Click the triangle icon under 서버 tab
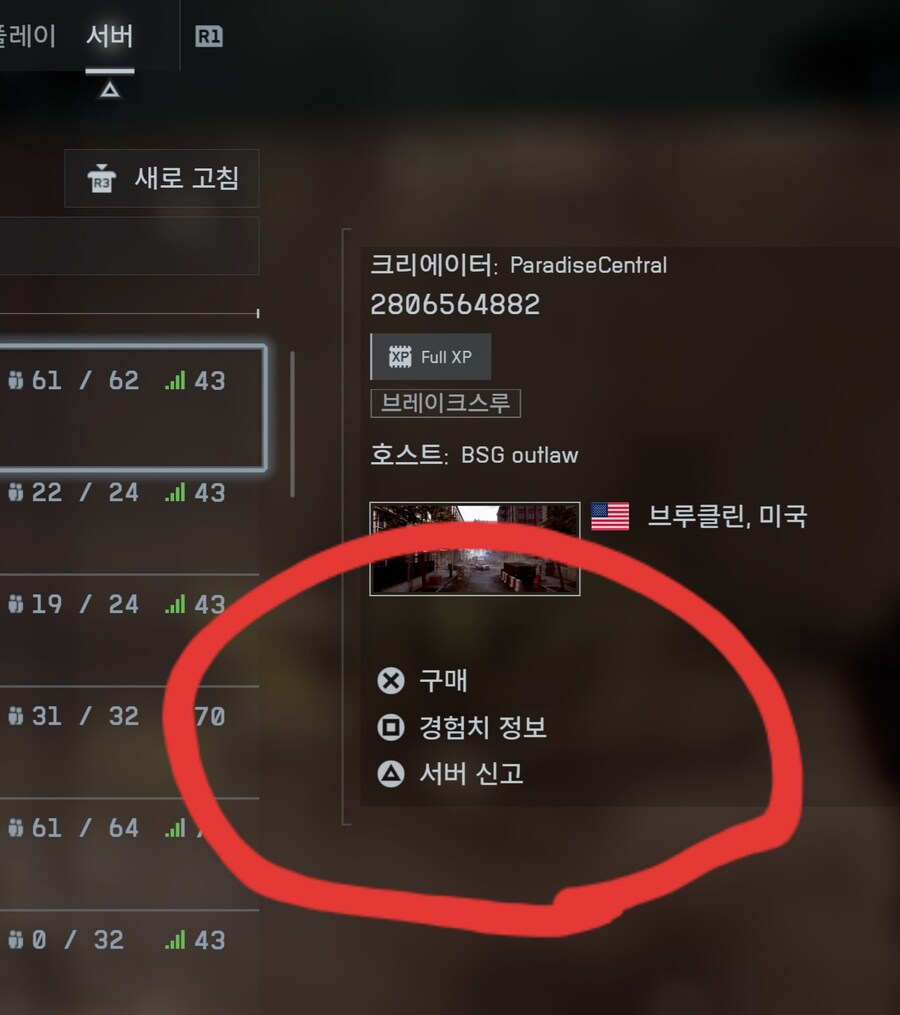Screen dimensions: 900x1015 (110, 89)
